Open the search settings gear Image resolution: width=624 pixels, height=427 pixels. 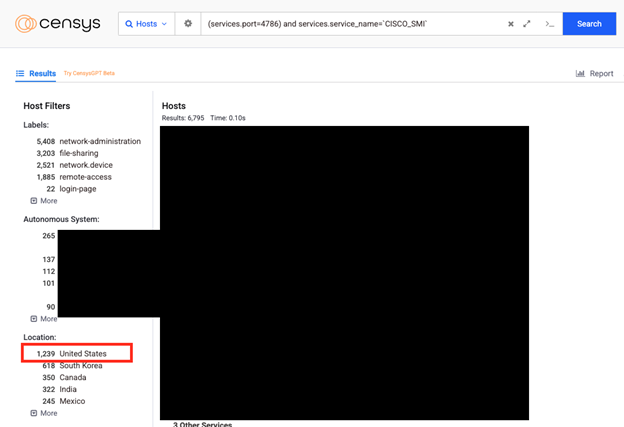point(188,24)
